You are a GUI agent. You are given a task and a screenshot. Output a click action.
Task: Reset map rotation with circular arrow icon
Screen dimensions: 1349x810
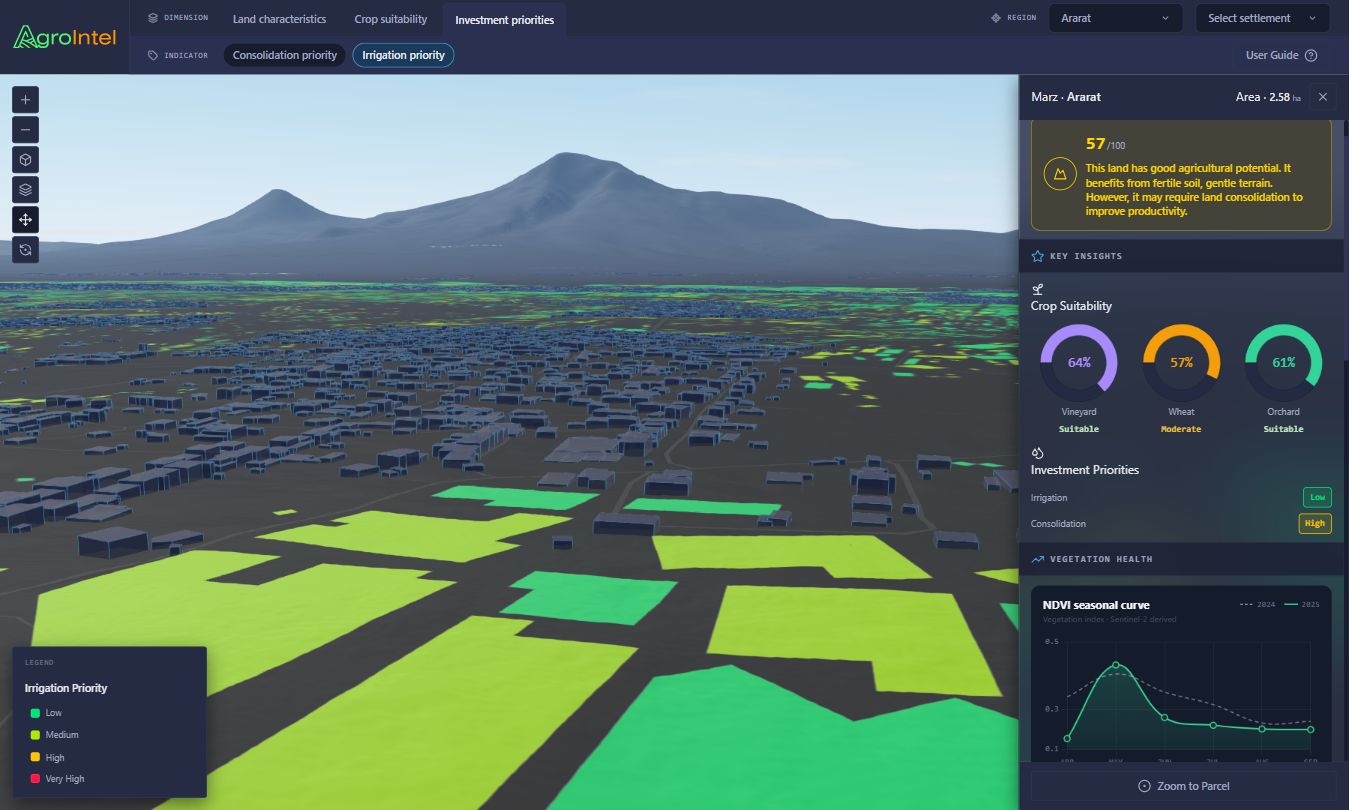pyautogui.click(x=26, y=250)
